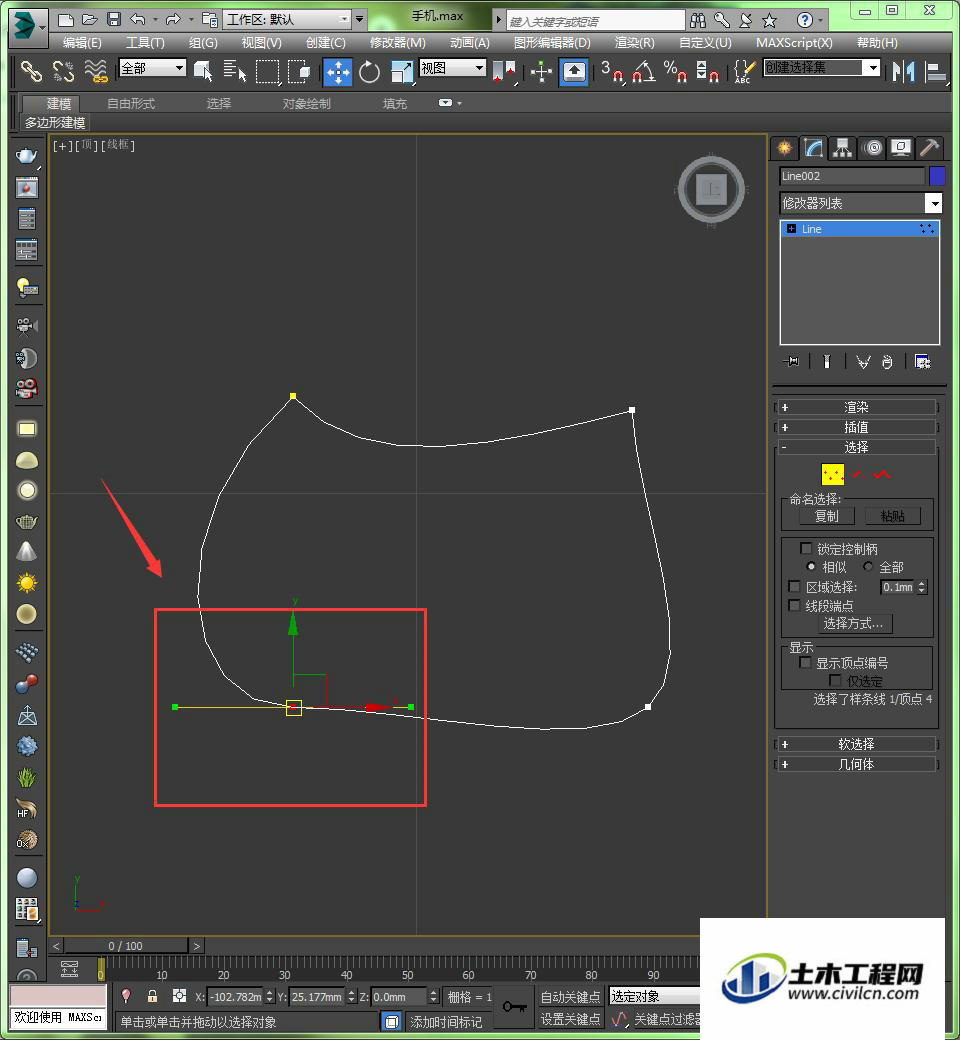Viewport: 960px width, 1040px height.
Task: Select the Select and Scale tool
Action: tap(402, 72)
